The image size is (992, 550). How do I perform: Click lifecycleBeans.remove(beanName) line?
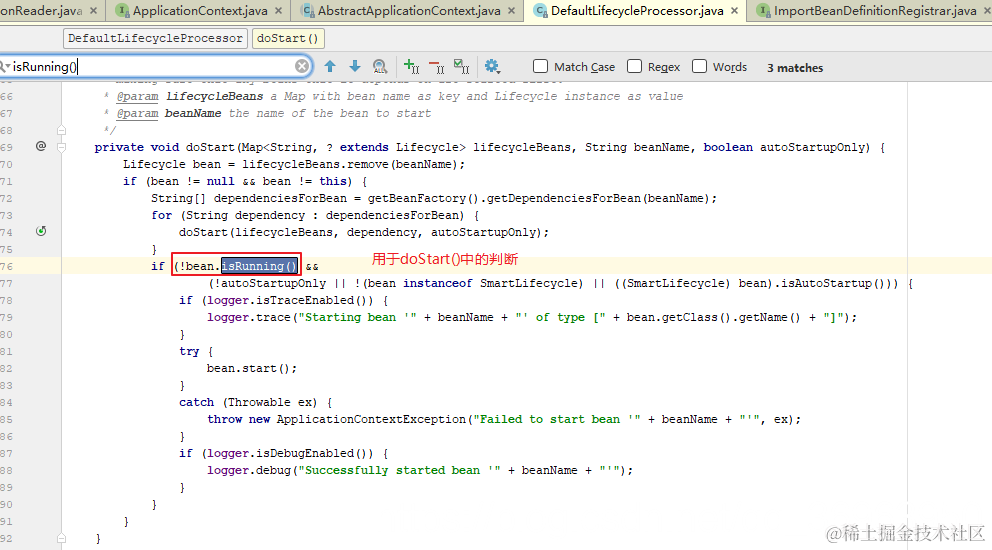coord(294,164)
